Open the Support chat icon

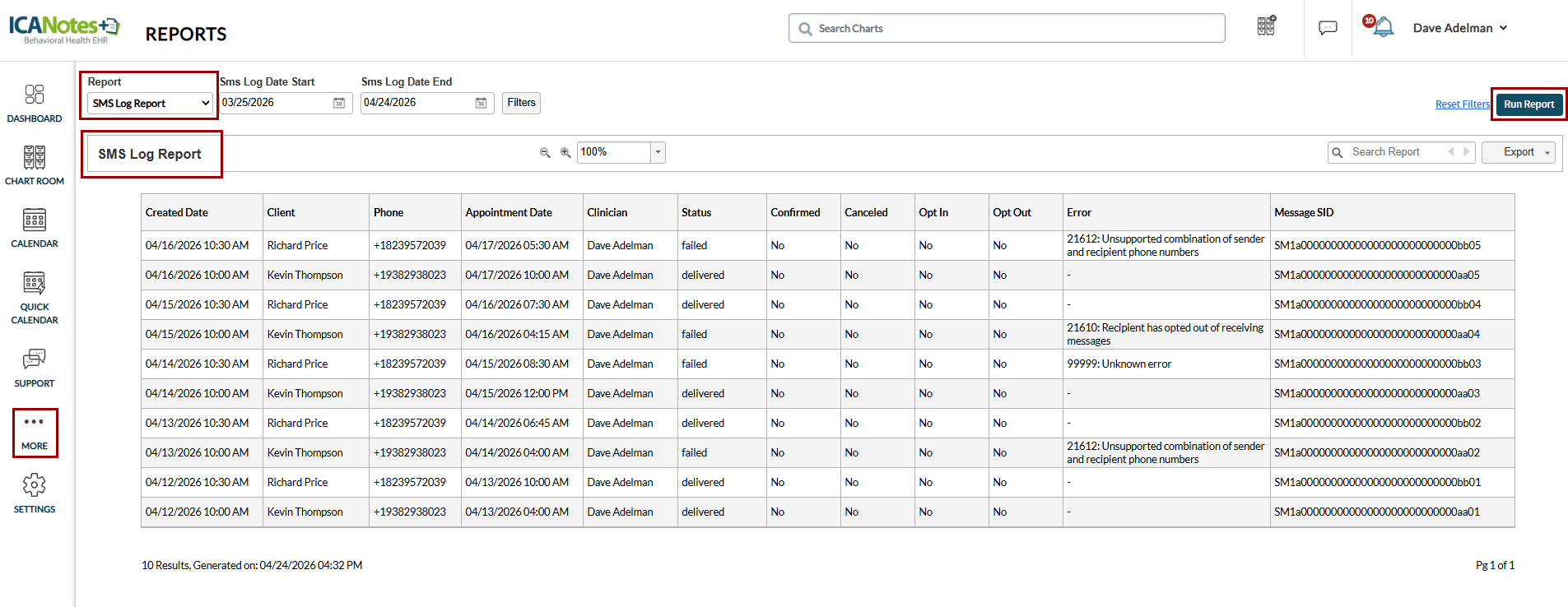tap(35, 368)
